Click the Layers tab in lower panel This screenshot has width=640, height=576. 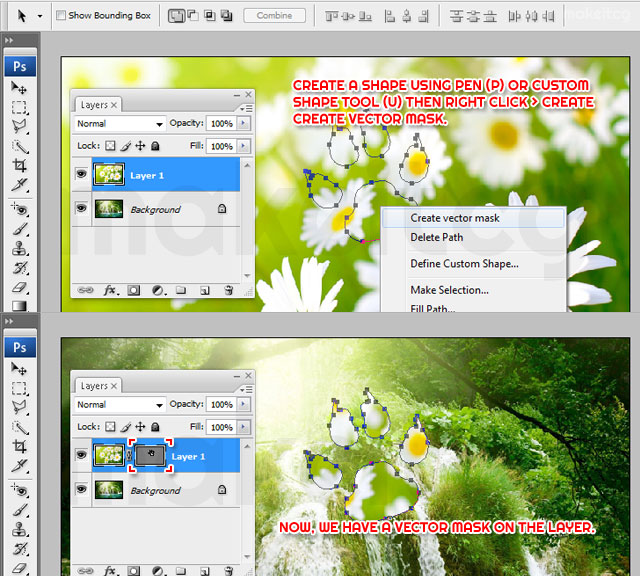(98, 386)
